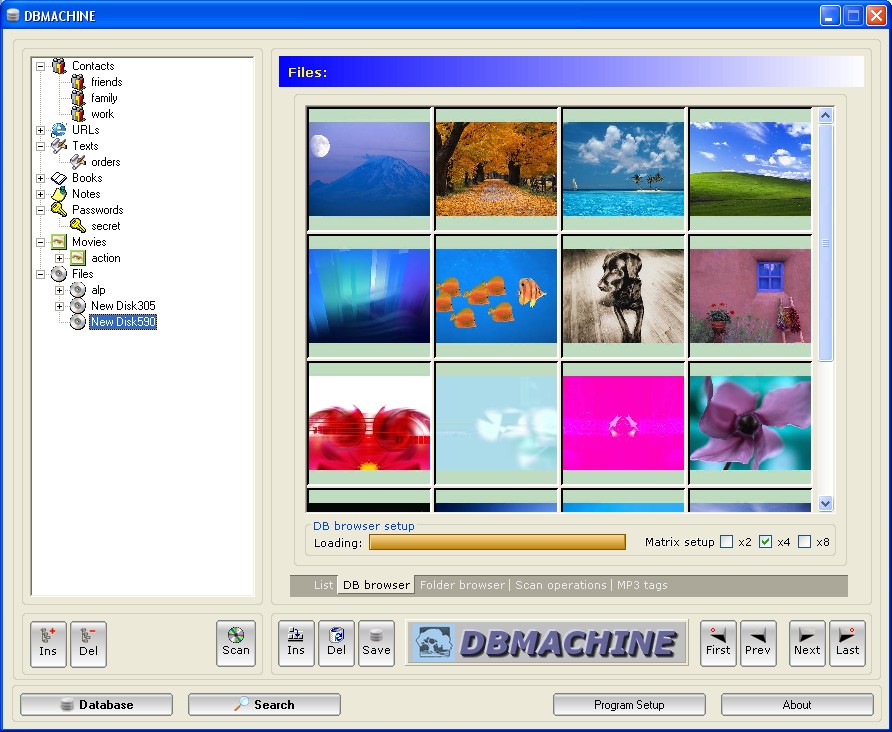The height and width of the screenshot is (732, 892).
Task: Jump to the First record
Action: tap(718, 643)
